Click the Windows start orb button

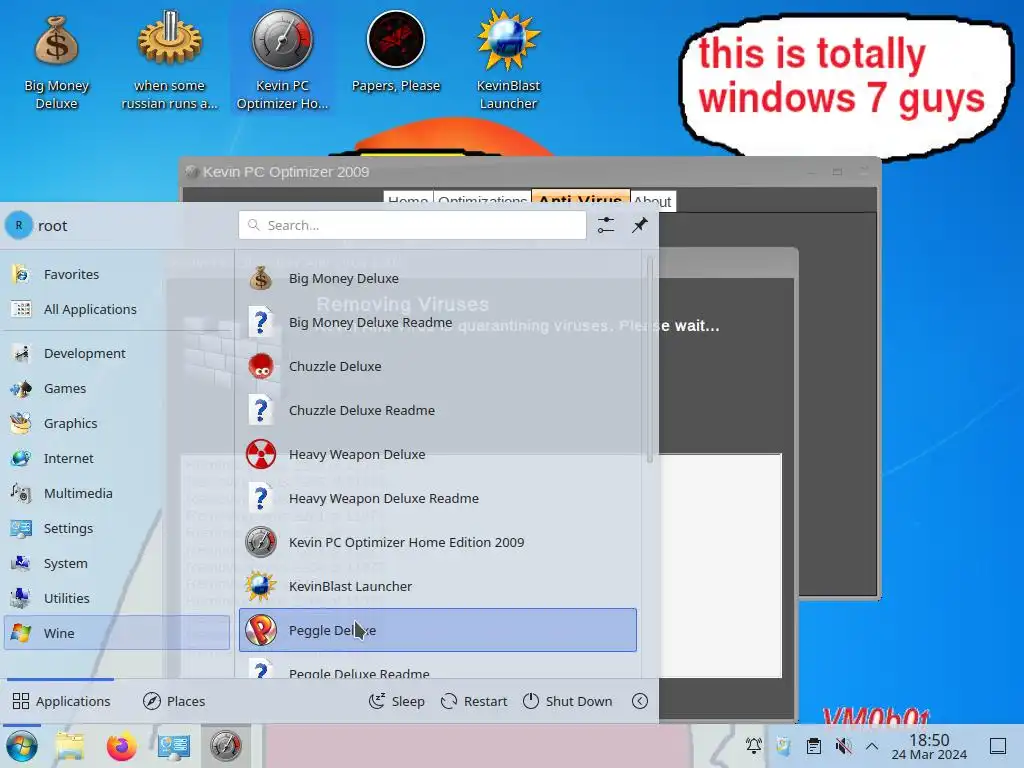[x=22, y=746]
